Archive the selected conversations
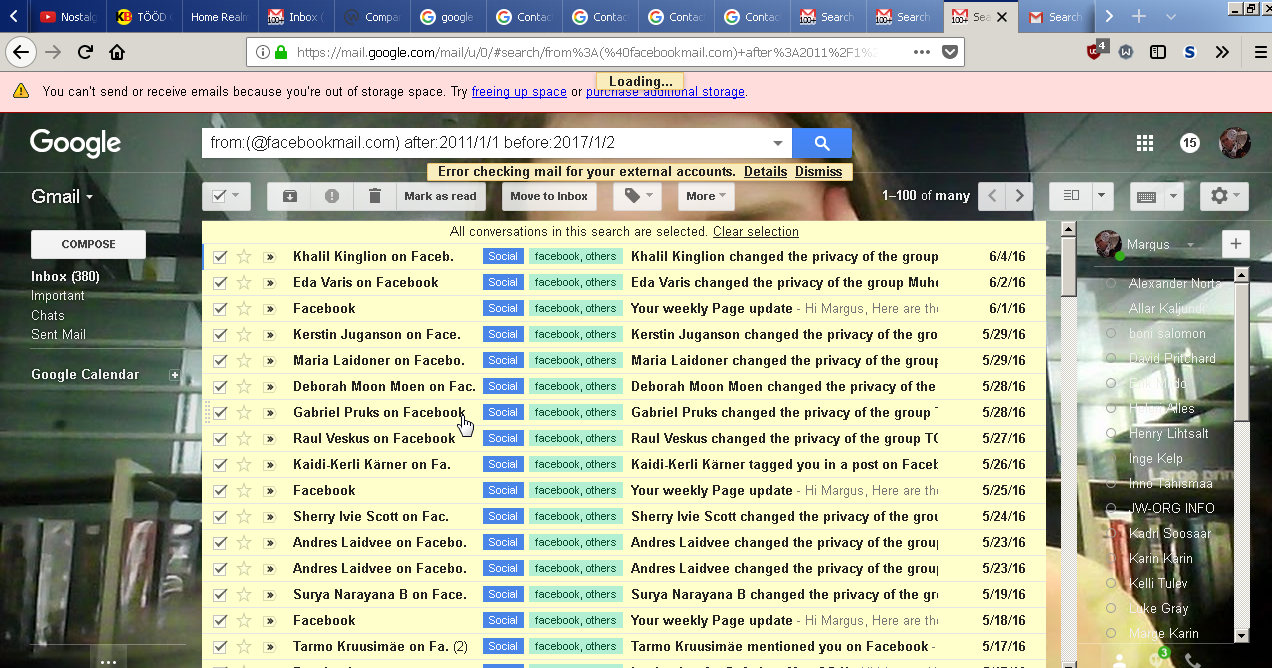 pyautogui.click(x=289, y=196)
